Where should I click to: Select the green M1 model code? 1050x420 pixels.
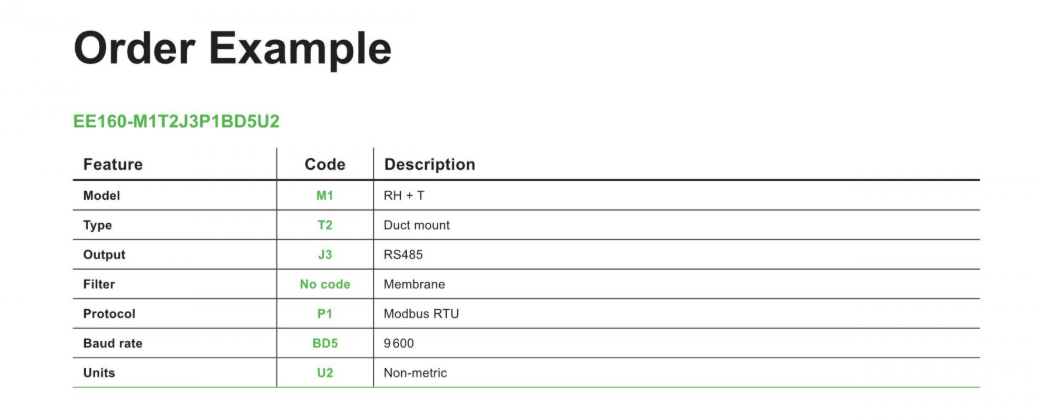[x=325, y=196]
